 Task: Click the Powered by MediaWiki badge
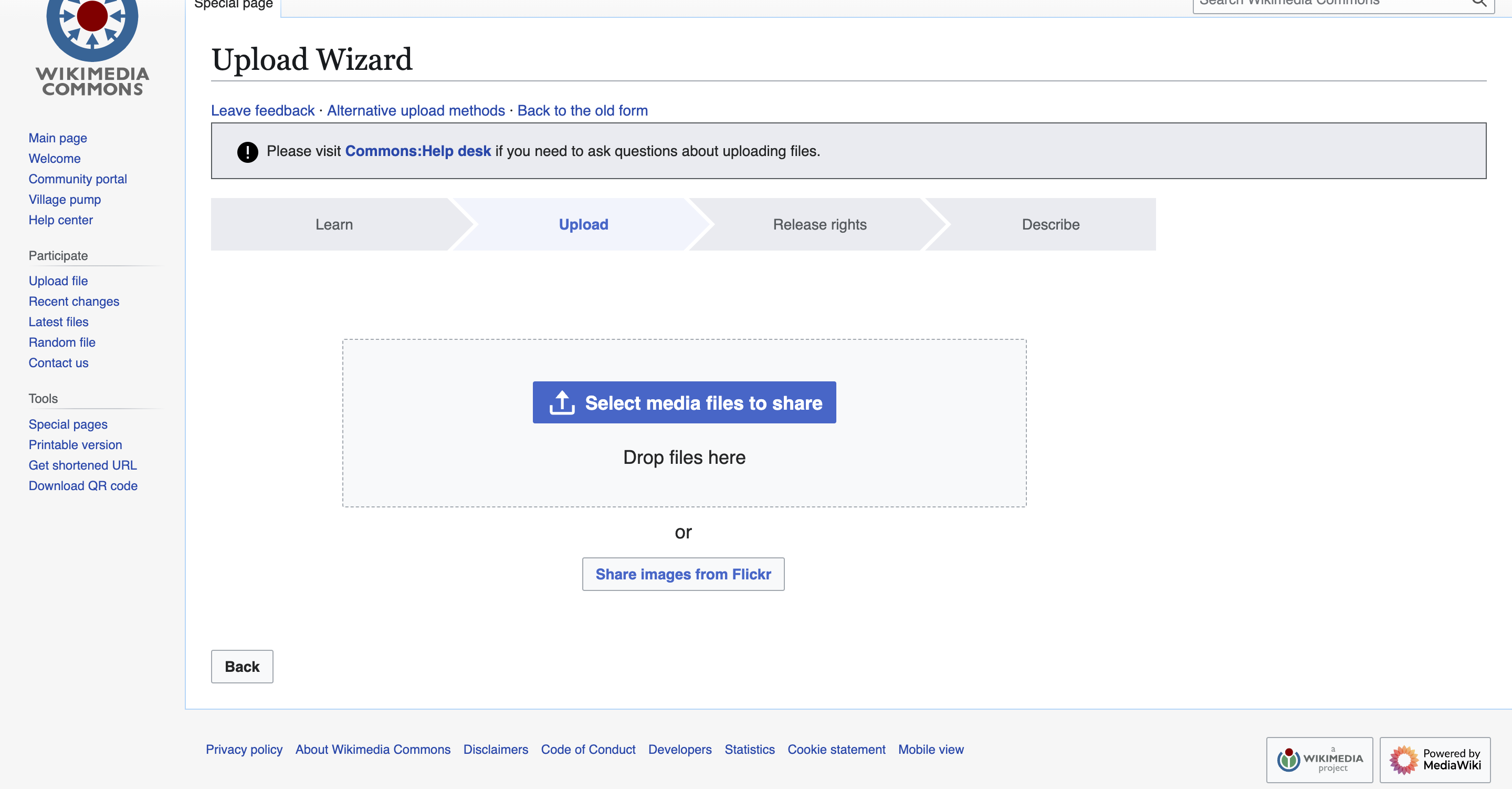(x=1434, y=759)
